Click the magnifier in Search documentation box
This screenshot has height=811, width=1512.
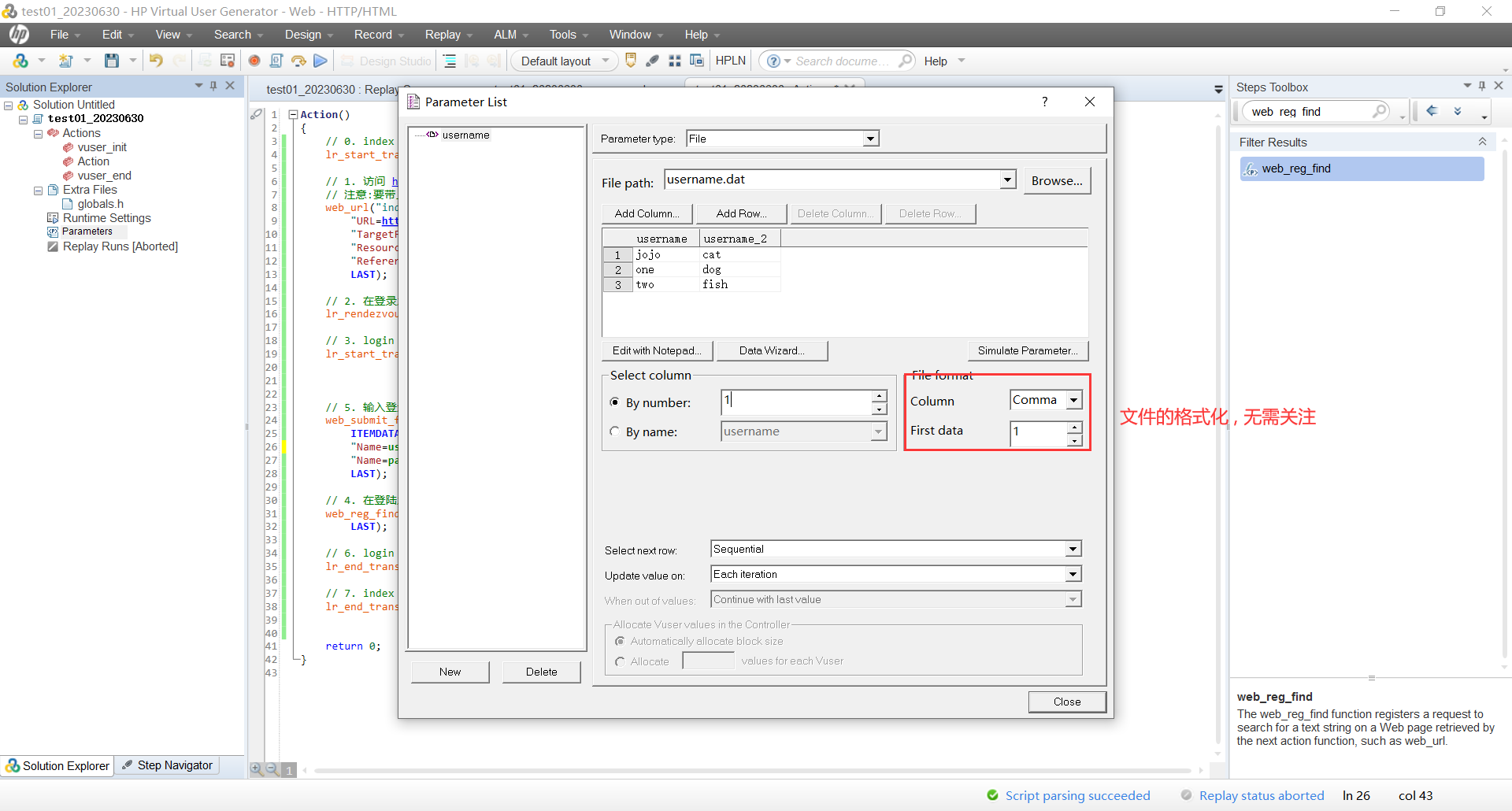tap(906, 61)
